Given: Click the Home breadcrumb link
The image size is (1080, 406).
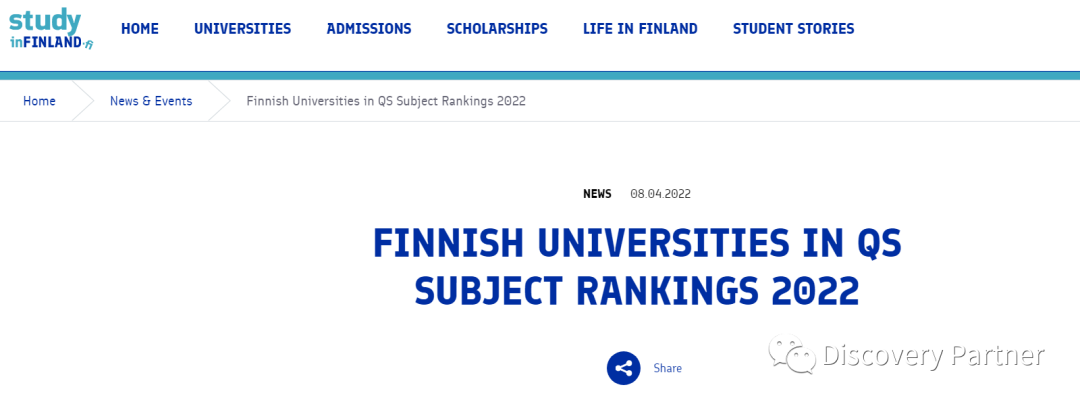Looking at the screenshot, I should pos(39,101).
